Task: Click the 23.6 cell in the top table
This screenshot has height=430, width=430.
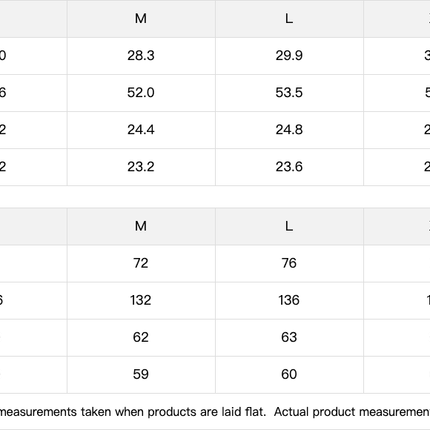Action: (x=289, y=167)
